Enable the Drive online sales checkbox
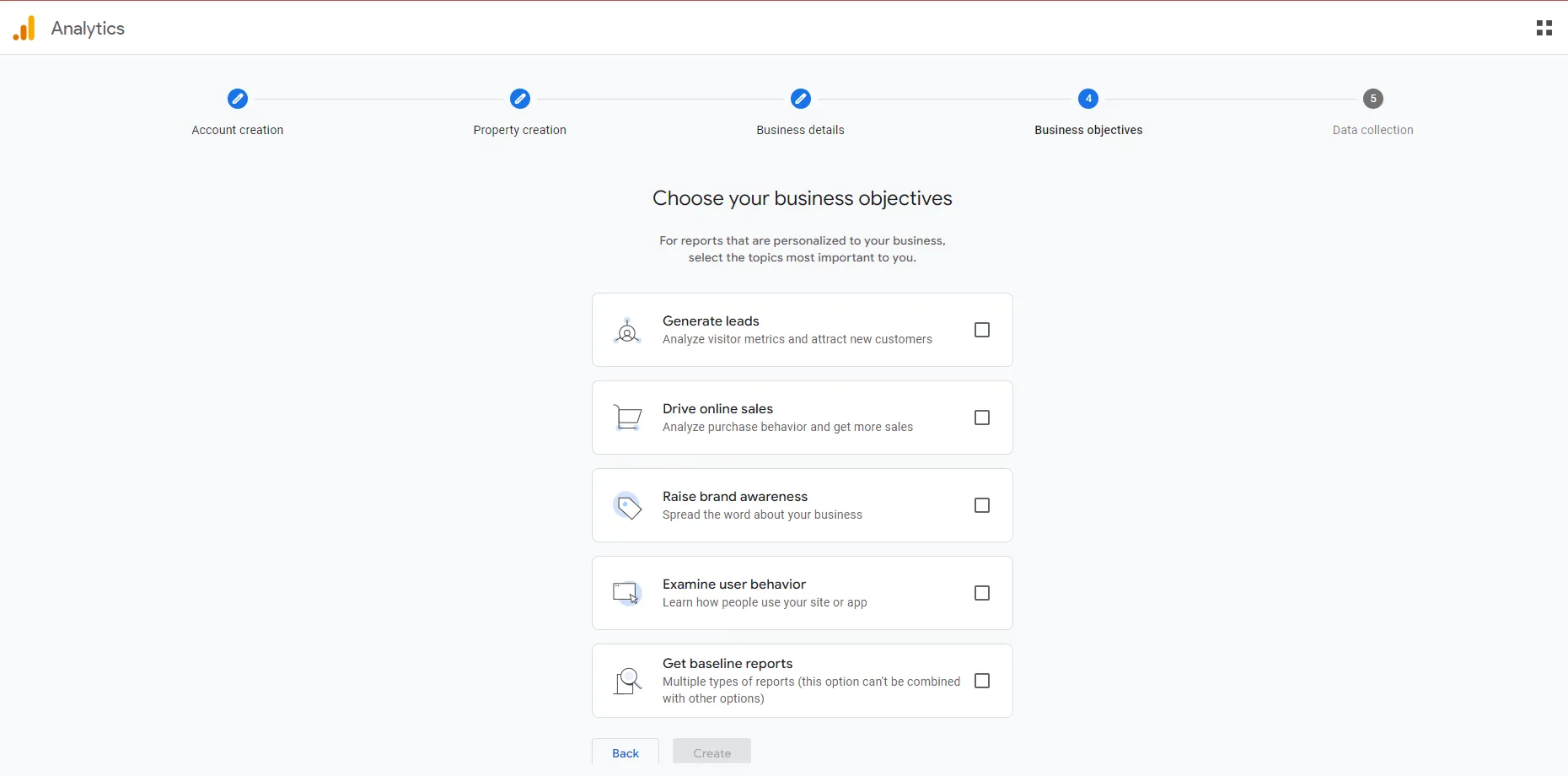 pyautogui.click(x=982, y=418)
